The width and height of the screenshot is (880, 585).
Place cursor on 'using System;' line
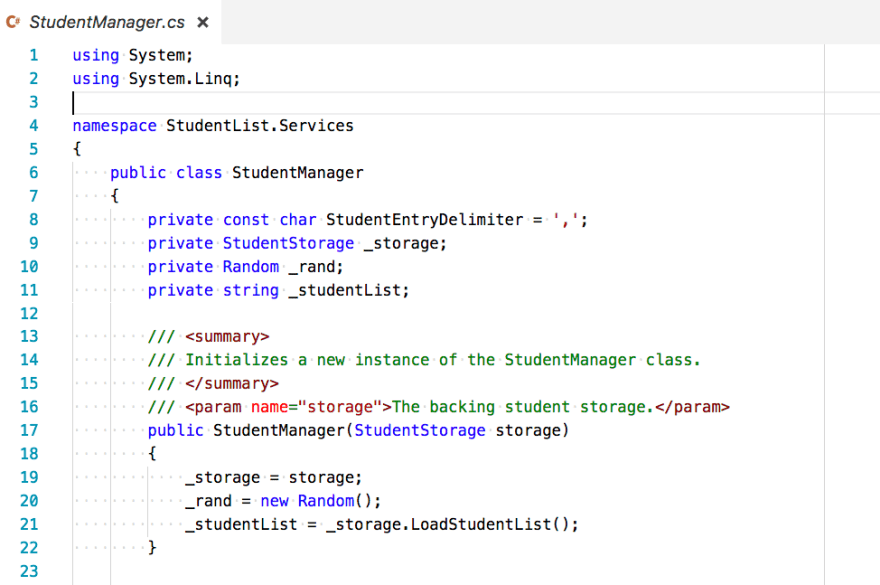click(132, 55)
